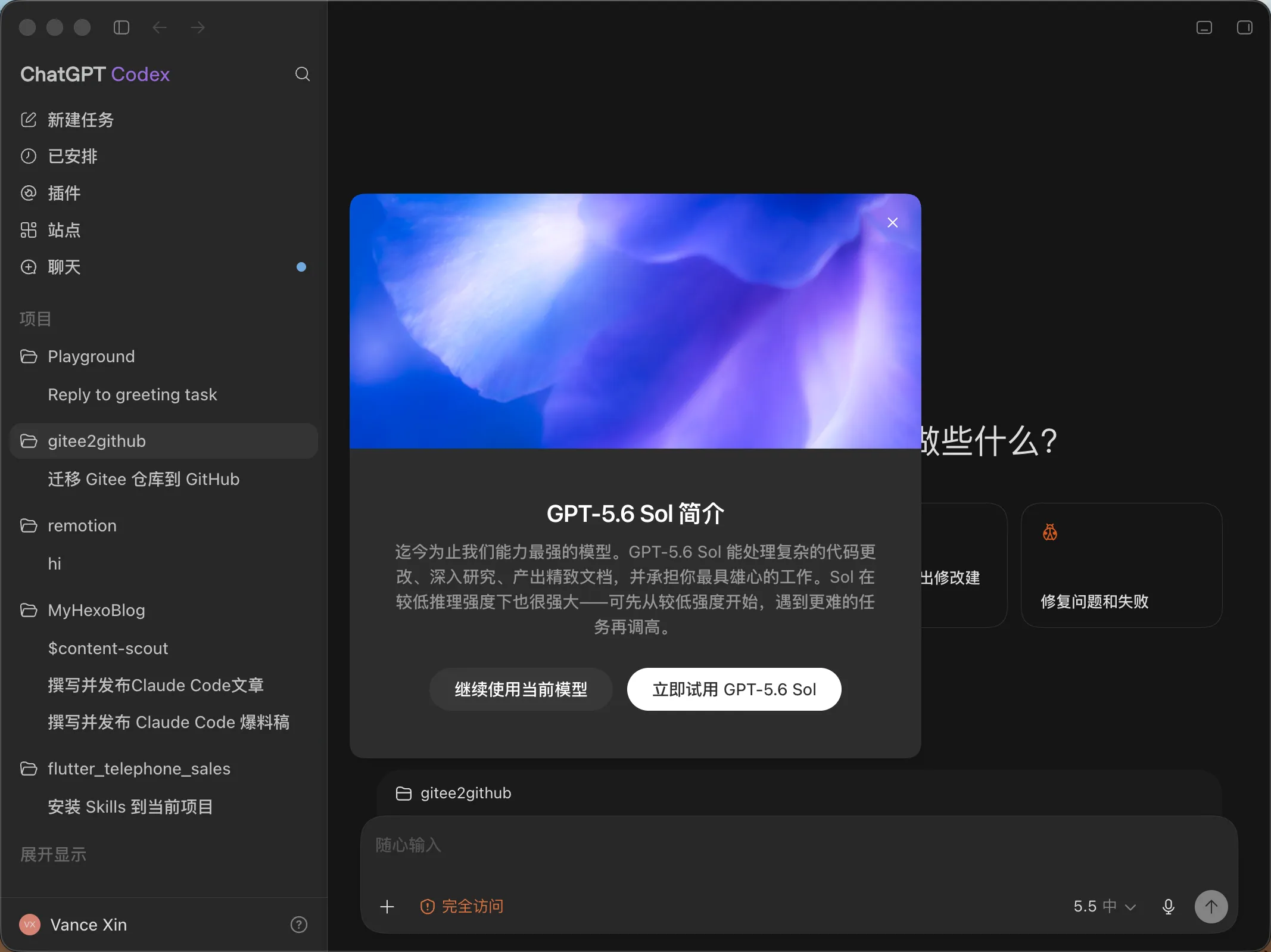Click the 站点 grid icon

[x=29, y=230]
